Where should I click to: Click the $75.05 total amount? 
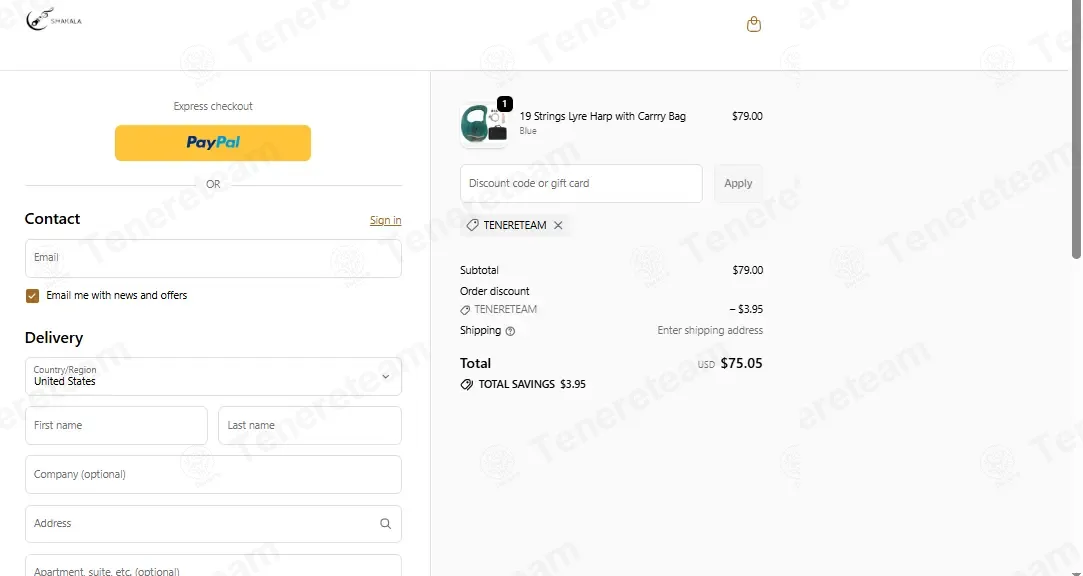click(741, 363)
